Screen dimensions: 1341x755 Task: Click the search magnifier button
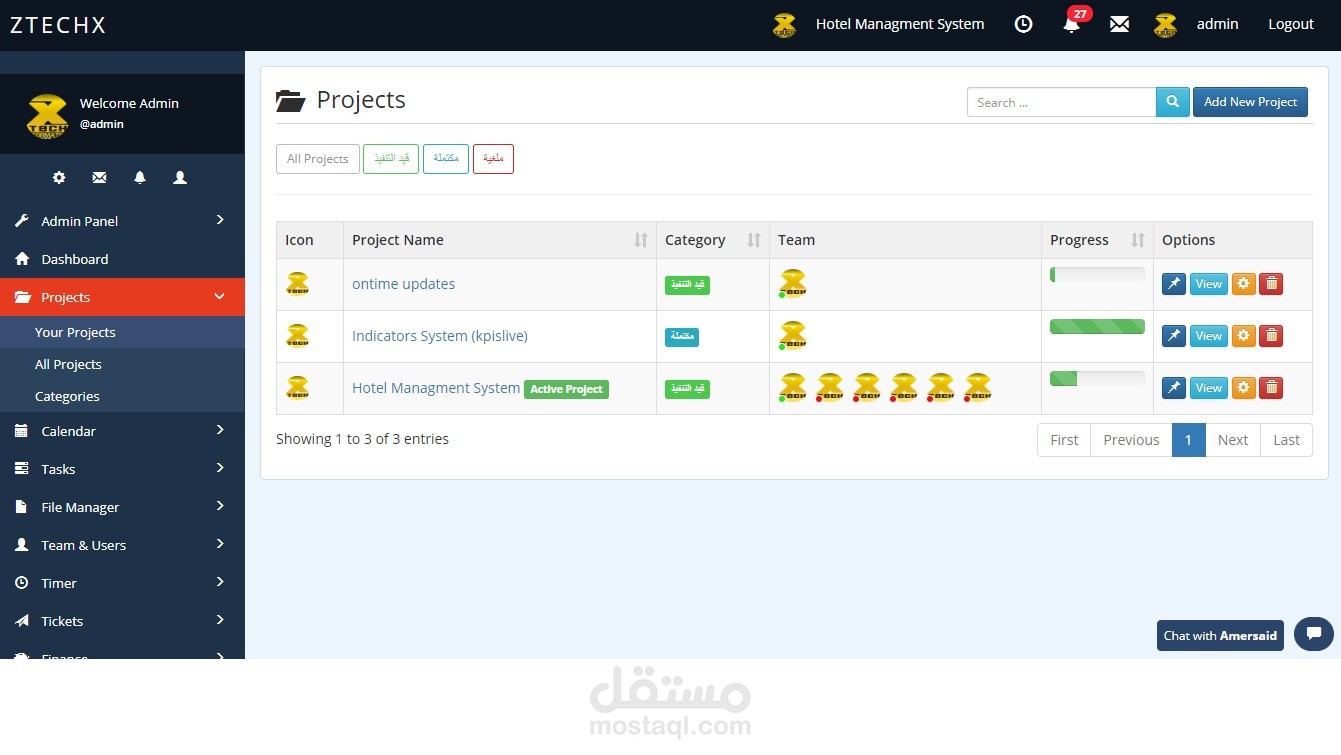1173,102
